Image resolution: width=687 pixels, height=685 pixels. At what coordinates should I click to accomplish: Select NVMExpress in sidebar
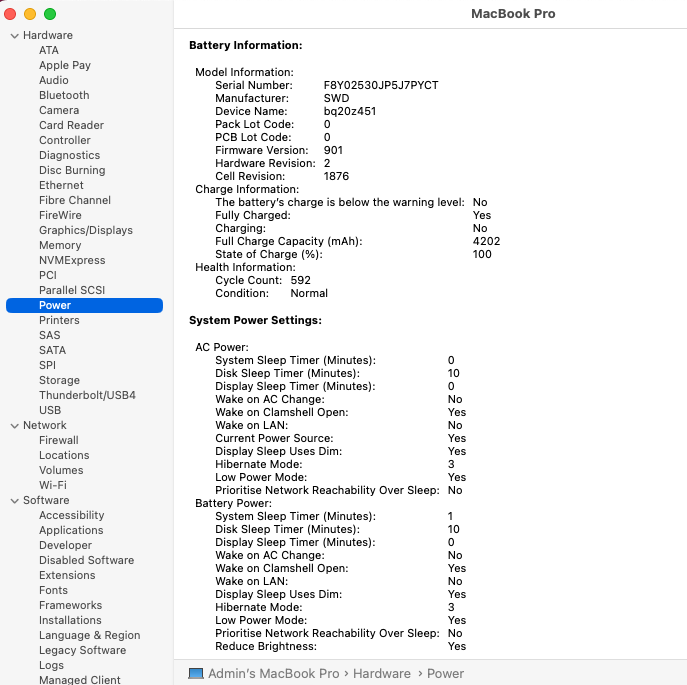72,260
